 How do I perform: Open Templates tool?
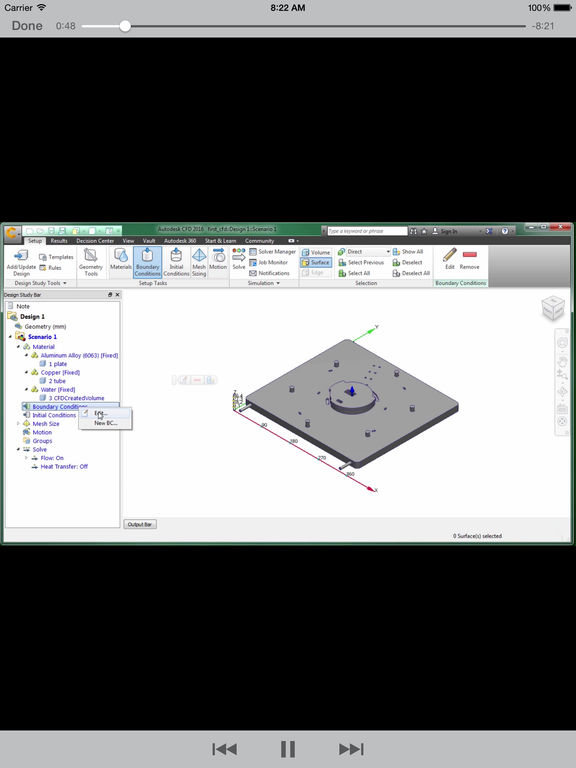coord(56,257)
